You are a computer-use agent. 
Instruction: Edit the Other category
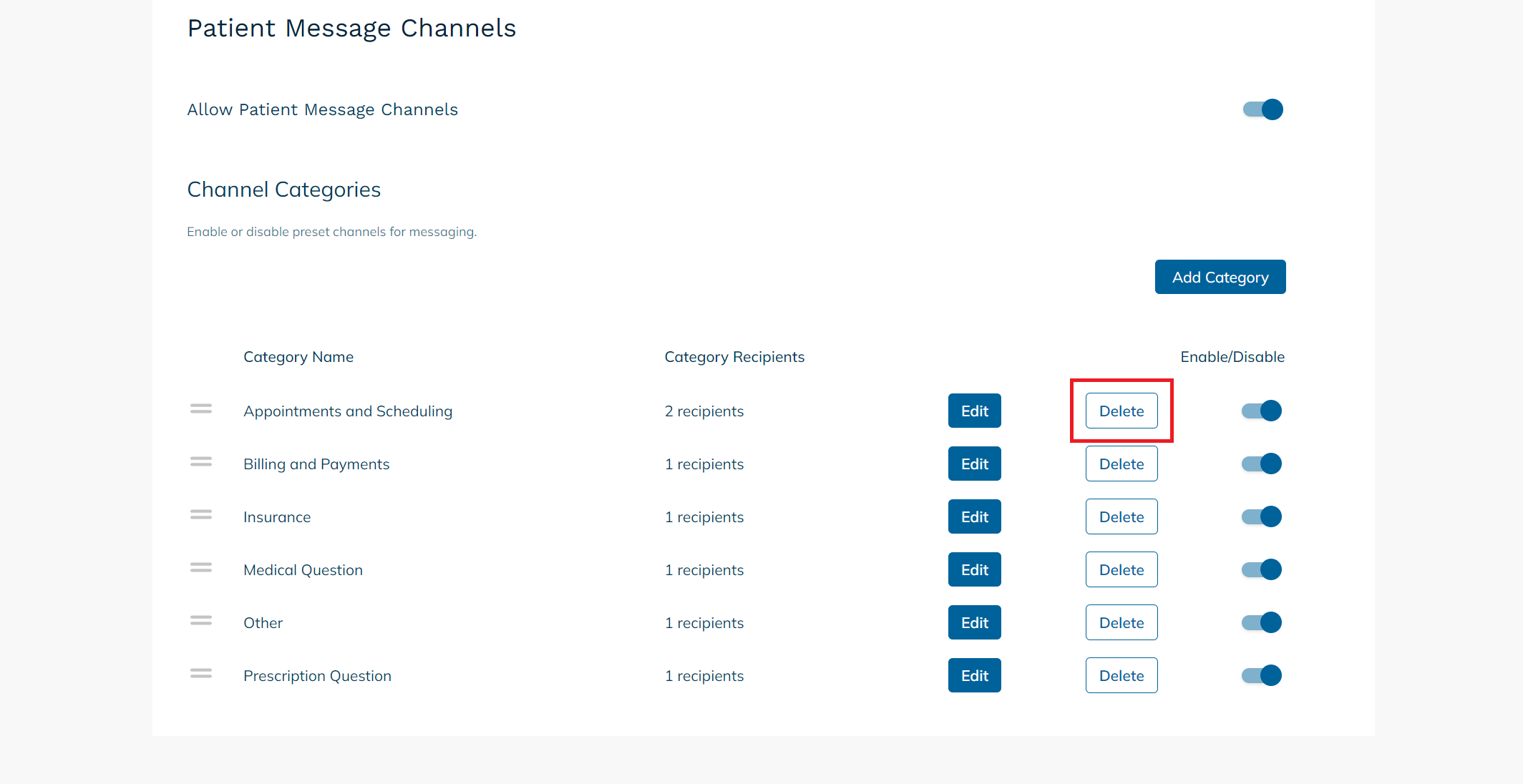975,622
